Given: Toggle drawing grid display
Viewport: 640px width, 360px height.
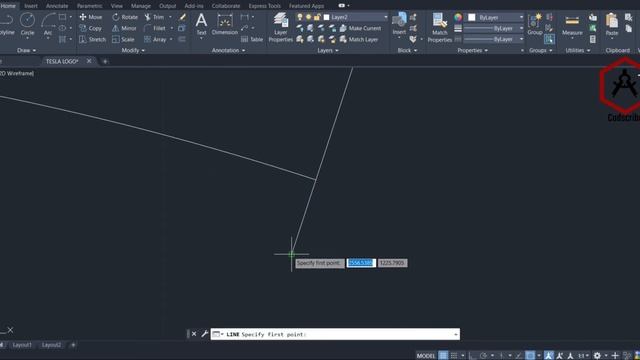Looking at the screenshot, I should coord(443,356).
